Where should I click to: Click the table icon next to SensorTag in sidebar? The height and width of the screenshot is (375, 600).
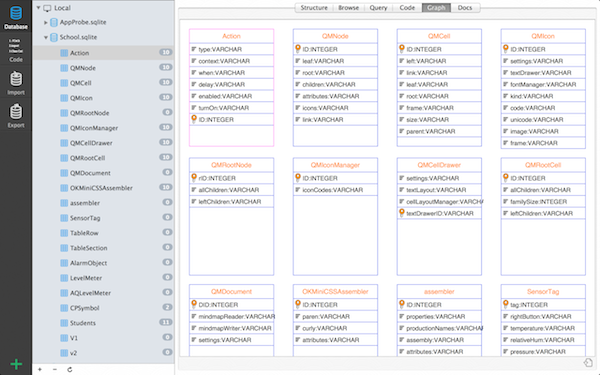point(64,218)
